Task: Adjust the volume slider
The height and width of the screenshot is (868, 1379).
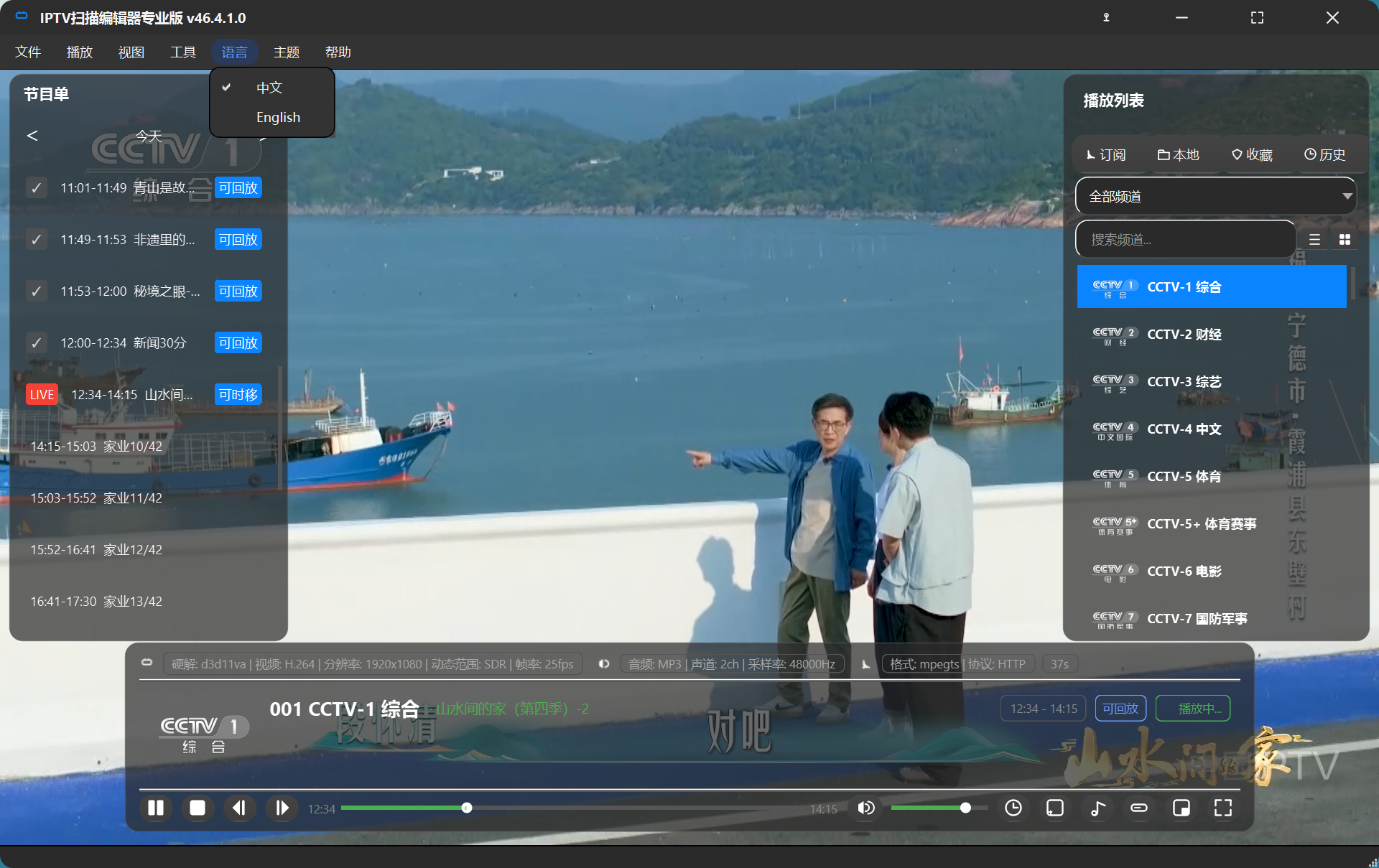Action: pyautogui.click(x=939, y=808)
